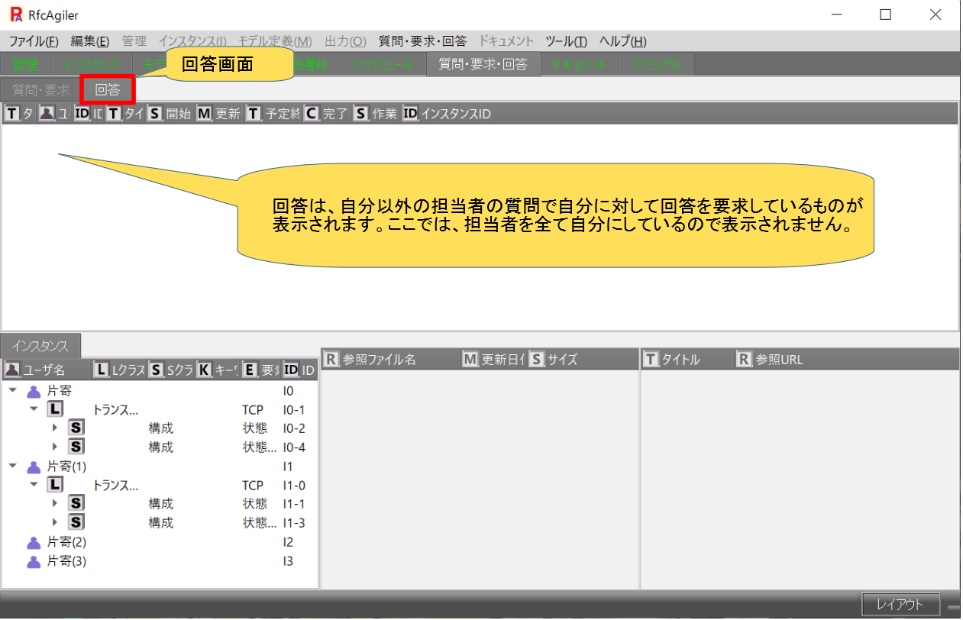Click the インスタンスID column header icon
The image size is (963, 620).
[410, 114]
